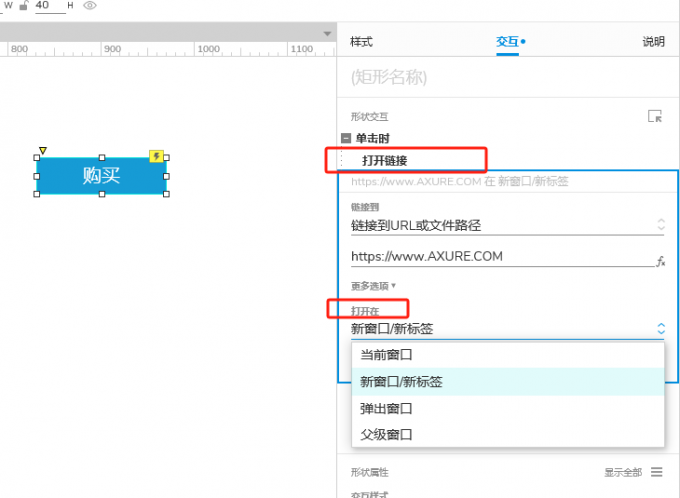680x498 pixels.
Task: Click the yellow lightning interaction badge
Action: [x=156, y=156]
